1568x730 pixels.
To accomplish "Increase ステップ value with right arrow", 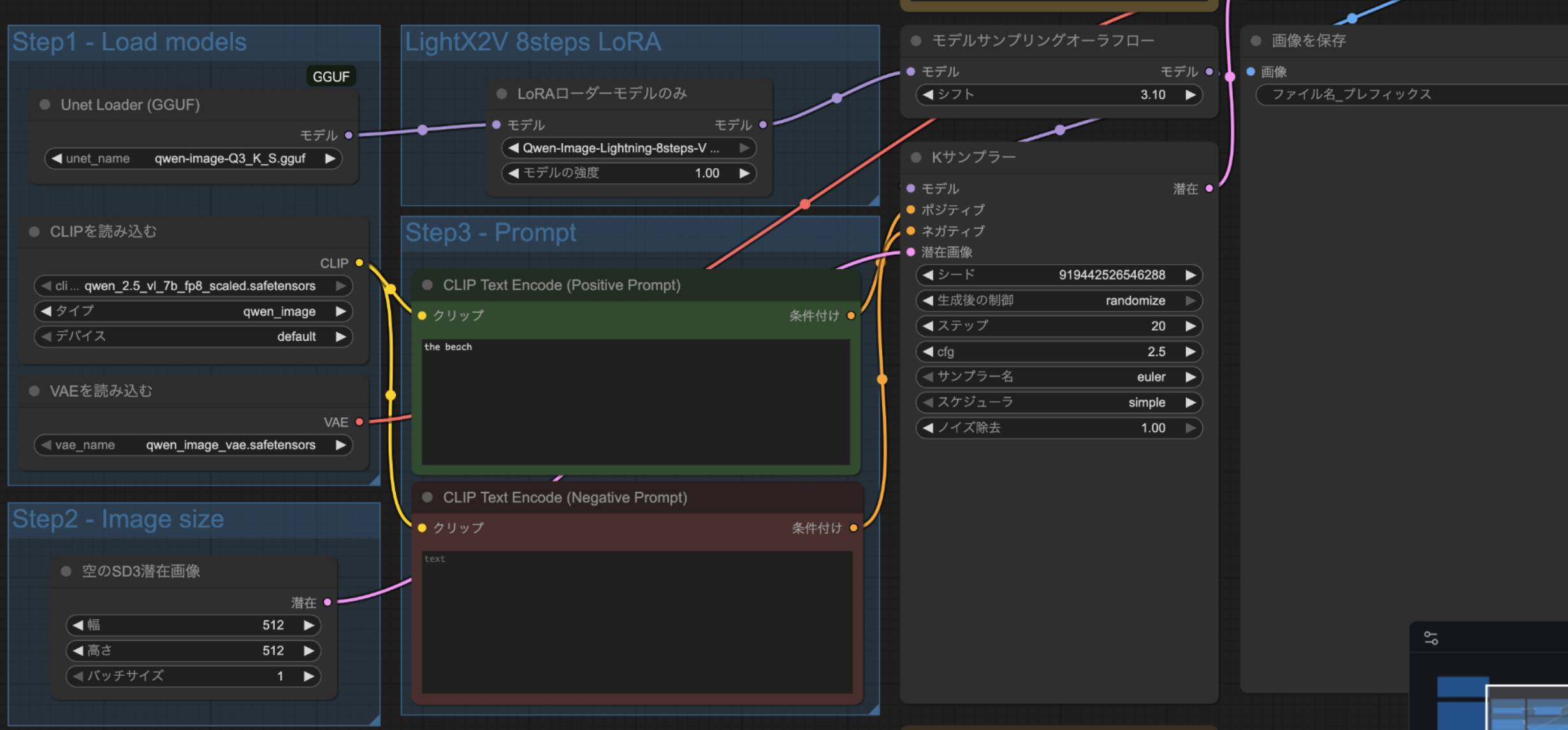I will point(1189,326).
